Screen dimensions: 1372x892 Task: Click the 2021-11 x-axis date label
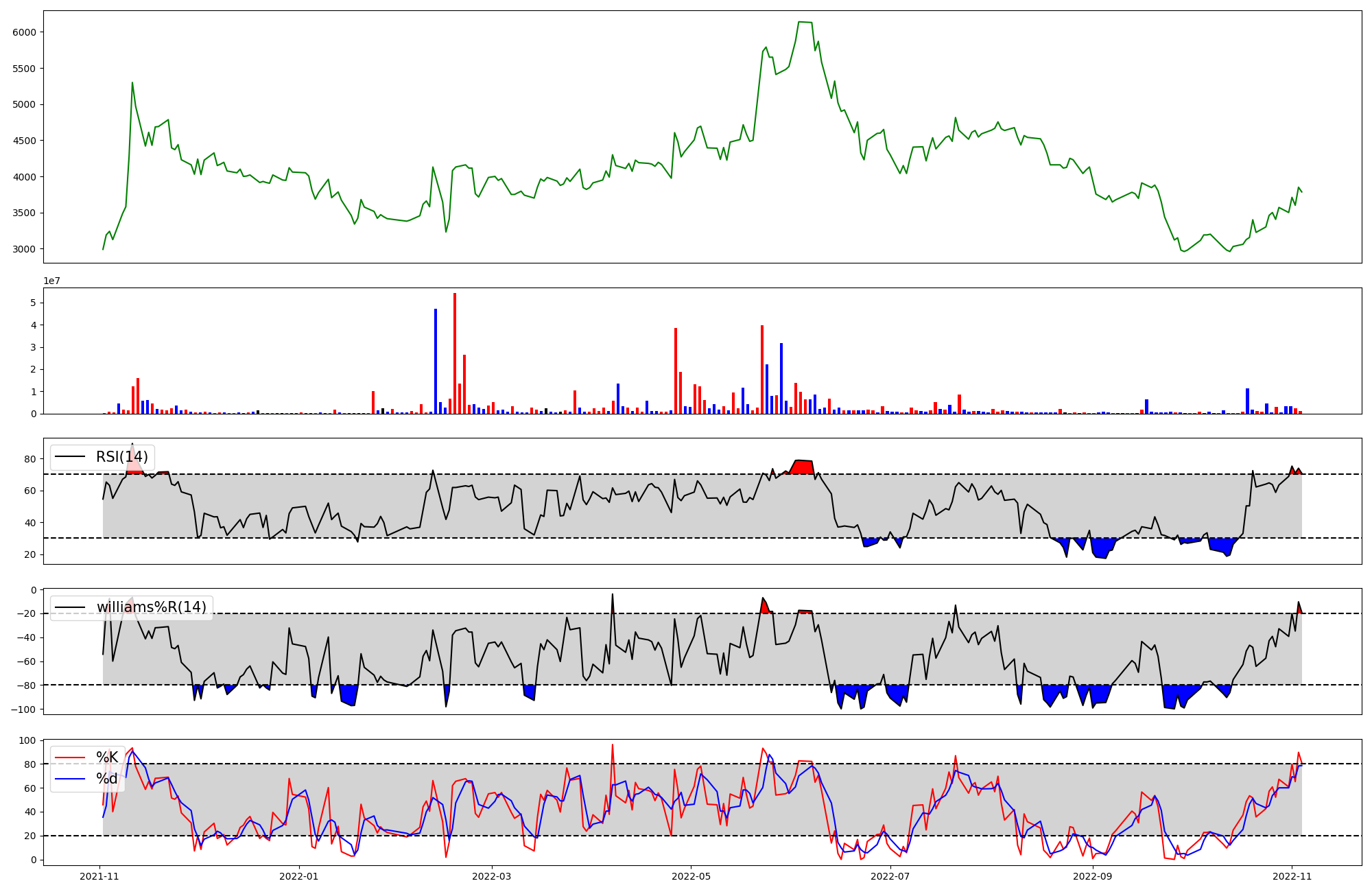coord(99,876)
